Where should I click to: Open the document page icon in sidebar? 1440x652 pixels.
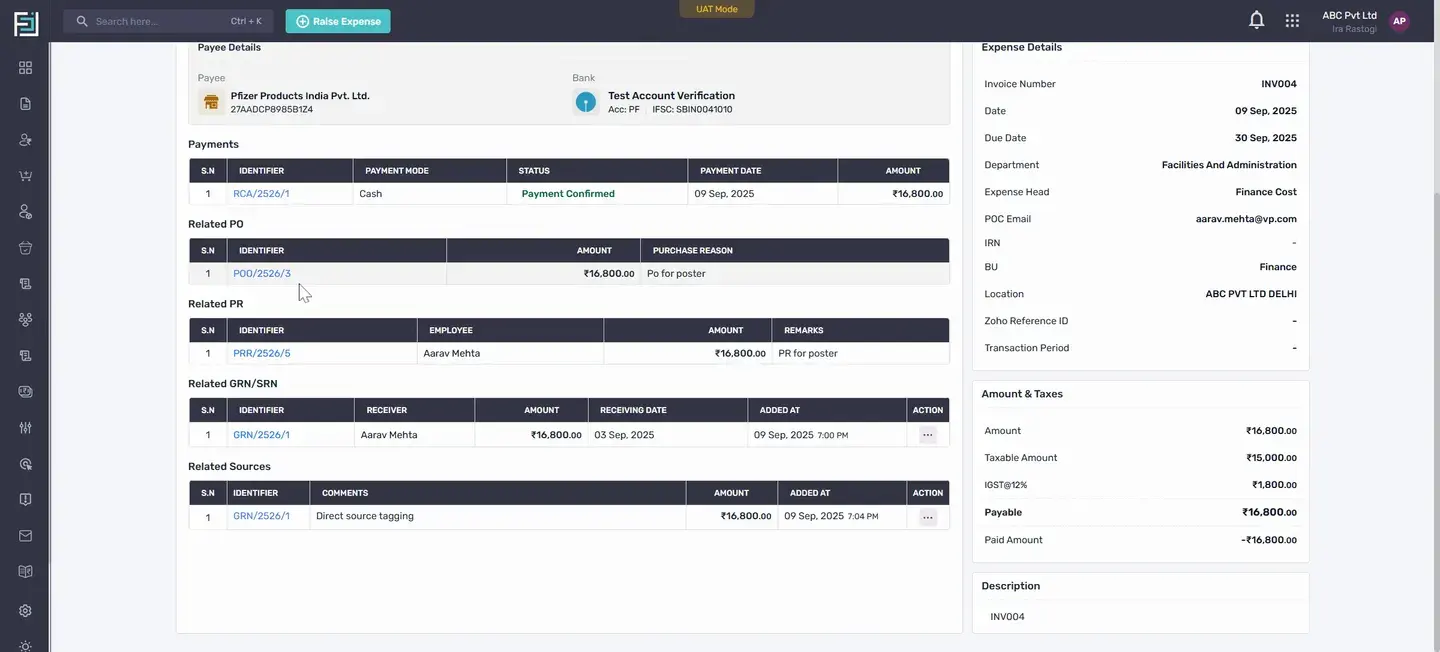(x=25, y=104)
